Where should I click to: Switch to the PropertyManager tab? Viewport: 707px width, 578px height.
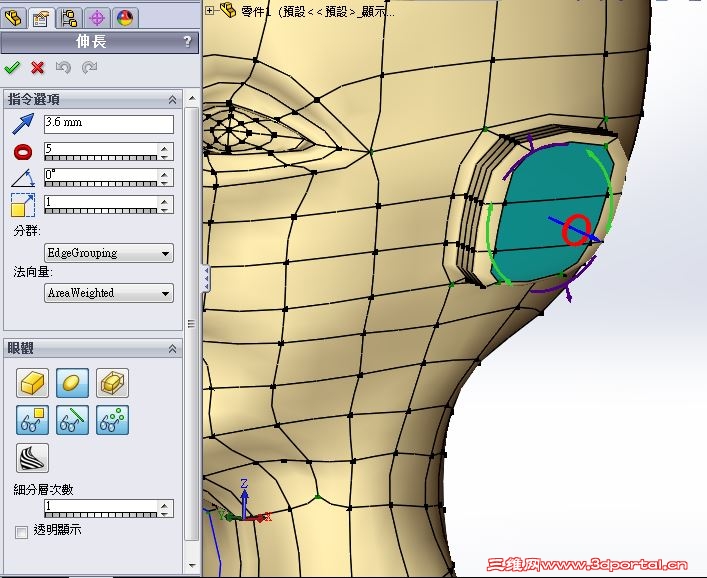coord(41,18)
